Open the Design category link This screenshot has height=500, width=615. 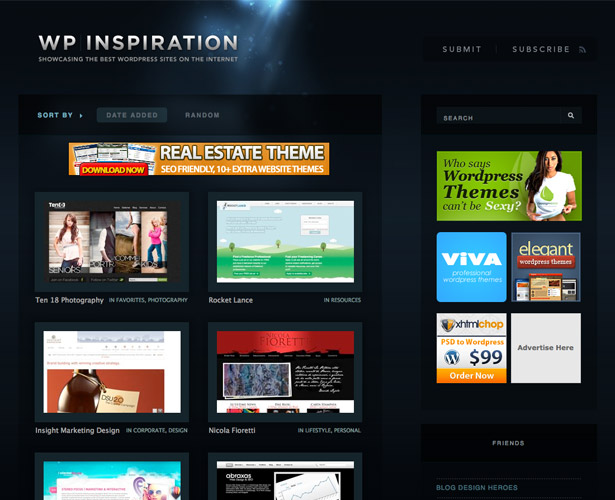pyautogui.click(x=178, y=430)
